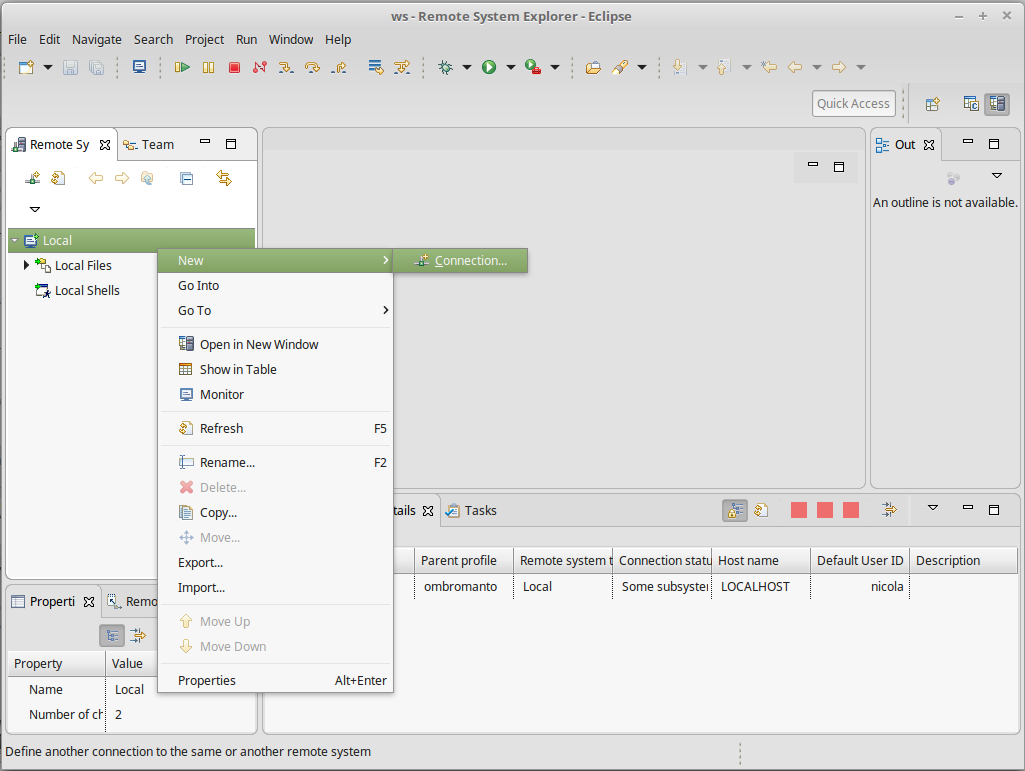This screenshot has width=1025, height=771.
Task: Open Remote Systems view menu triangle
Action: coord(35,209)
